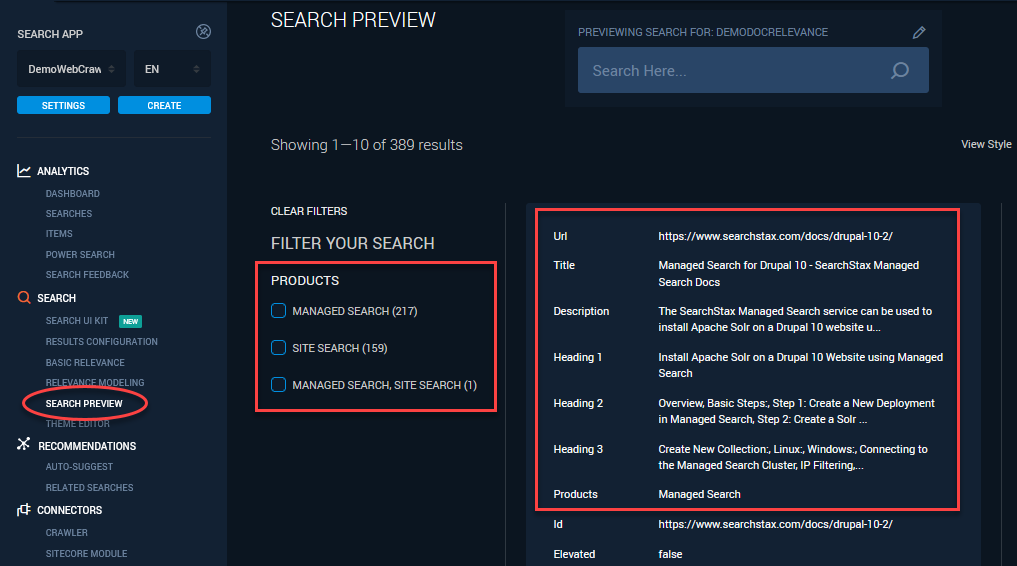Click the Heading 1 value 'Install Apache Solr'
This screenshot has height=566, width=1017.
pos(800,365)
